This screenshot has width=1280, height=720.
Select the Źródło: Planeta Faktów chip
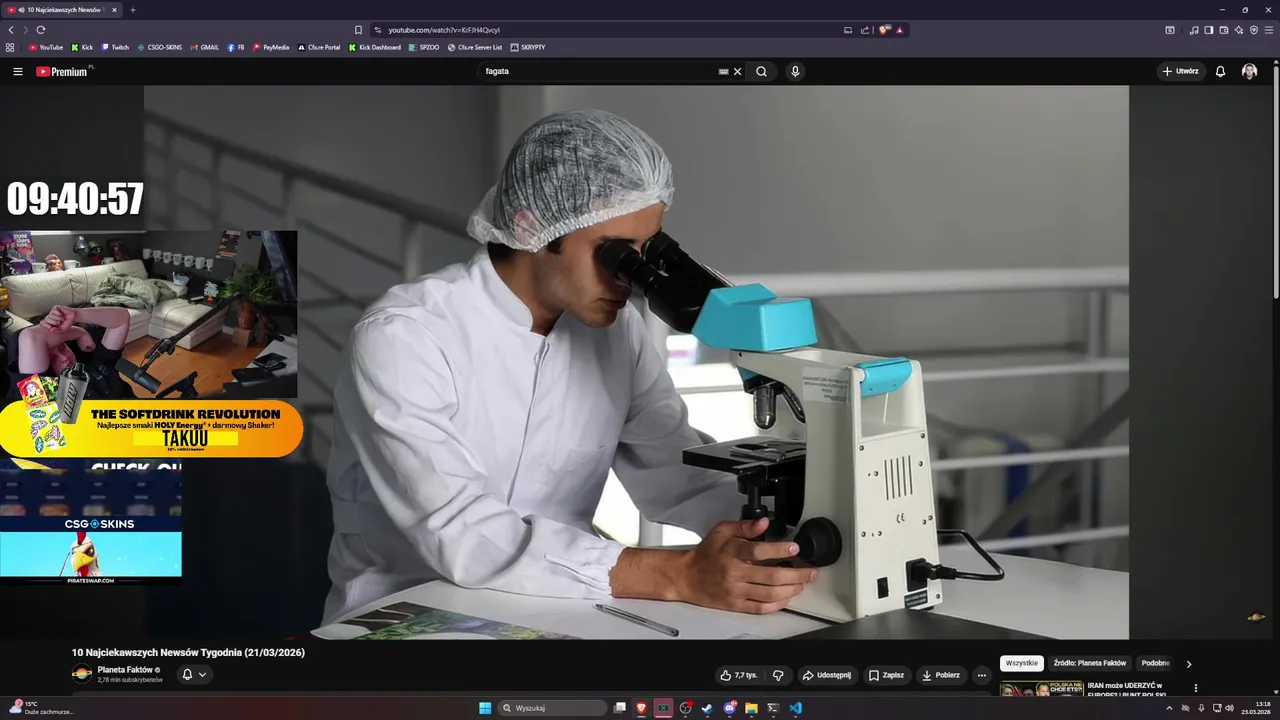pyautogui.click(x=1090, y=663)
